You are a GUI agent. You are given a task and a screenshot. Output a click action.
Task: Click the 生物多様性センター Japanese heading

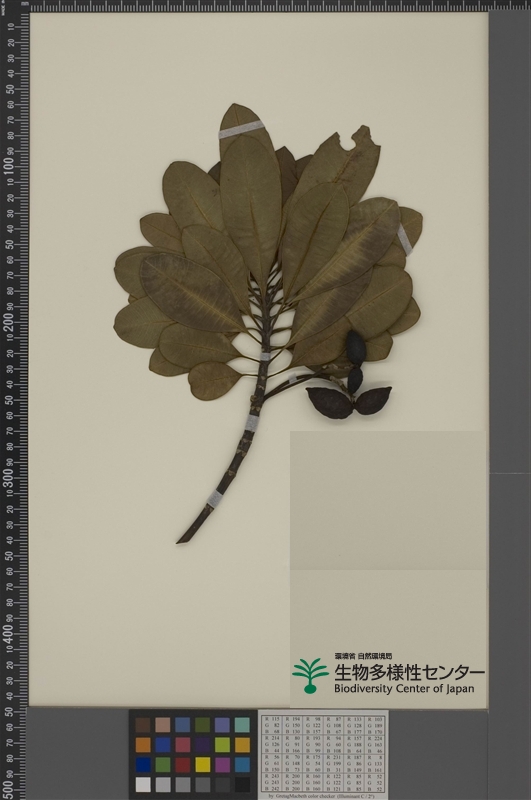coord(409,672)
